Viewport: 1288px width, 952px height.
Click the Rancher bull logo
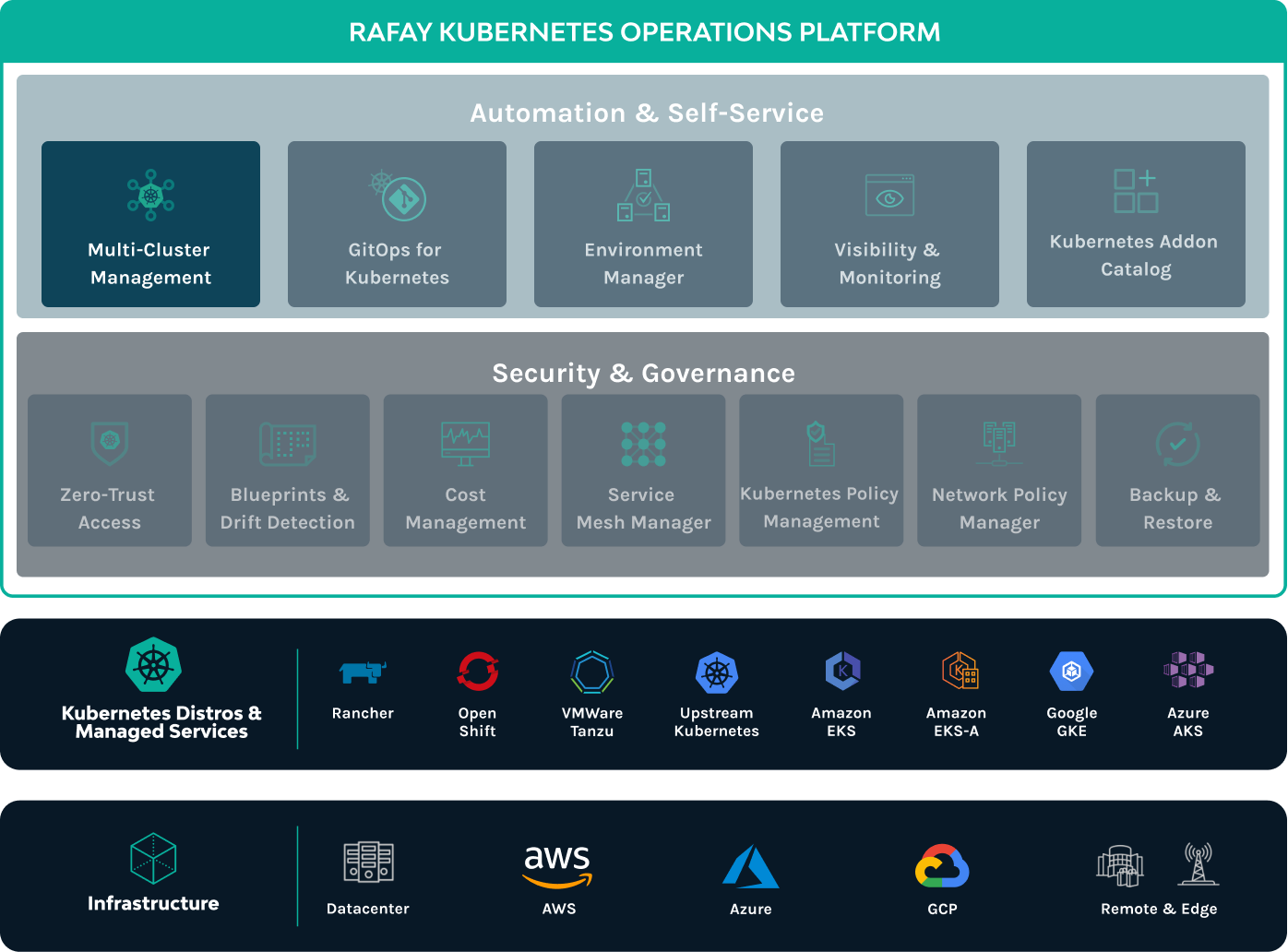tap(363, 672)
